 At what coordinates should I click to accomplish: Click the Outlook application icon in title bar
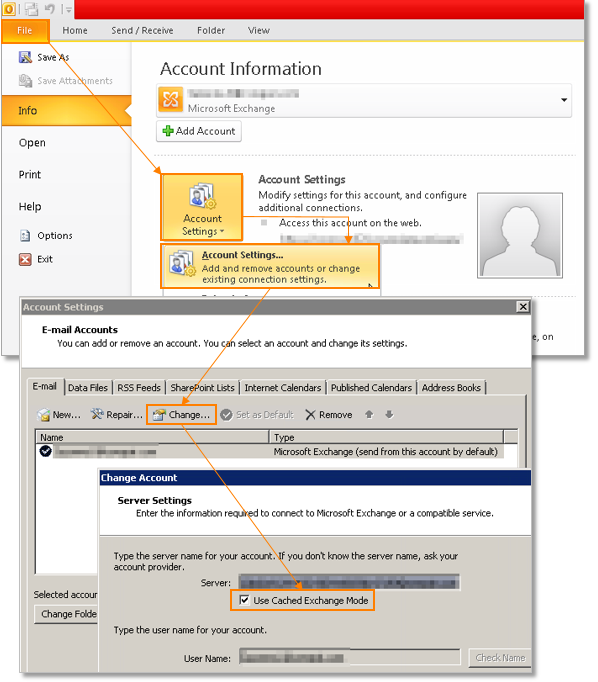(9, 9)
